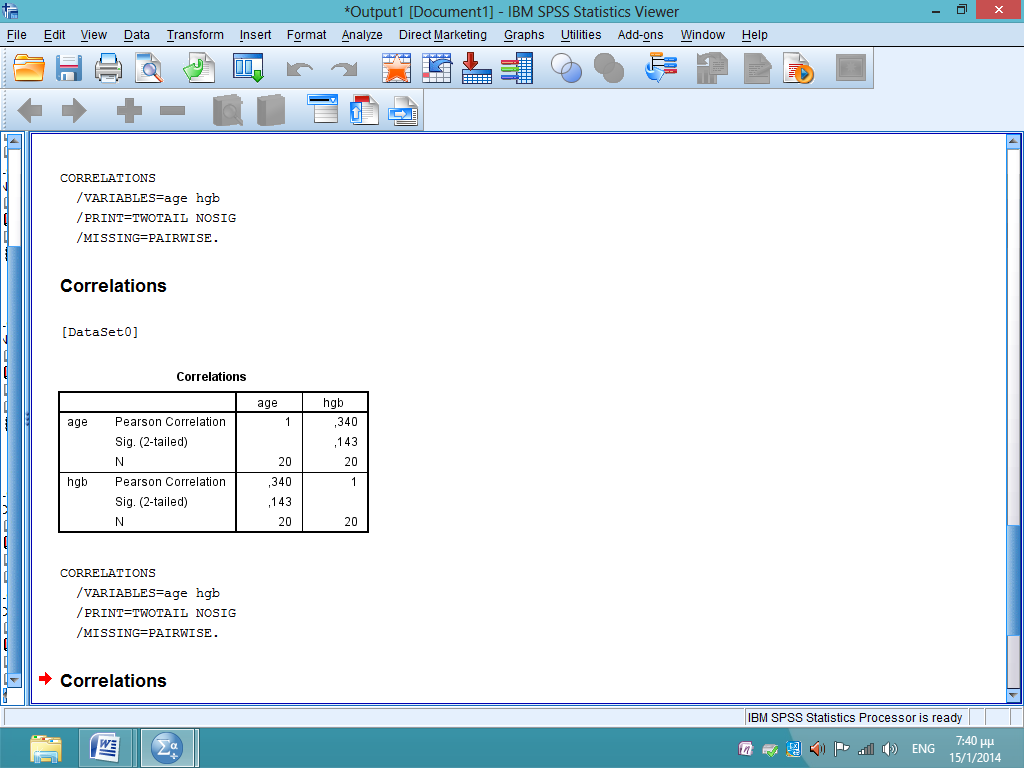Image resolution: width=1024 pixels, height=768 pixels.
Task: Open the Analyze menu
Action: 362,35
